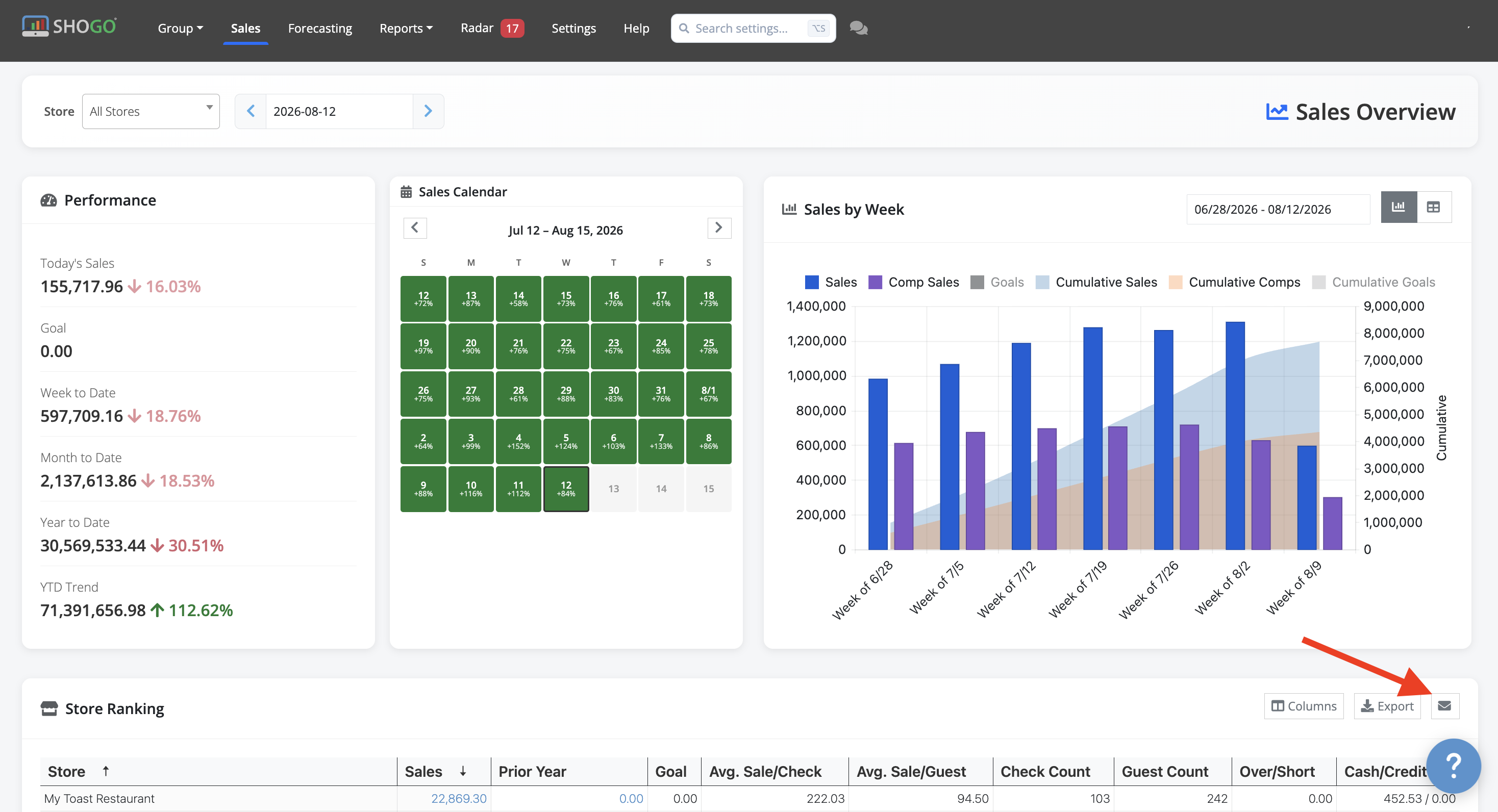Screen dimensions: 1498x812
Task: Switch Sales by Week to table view
Action: 1434,207
